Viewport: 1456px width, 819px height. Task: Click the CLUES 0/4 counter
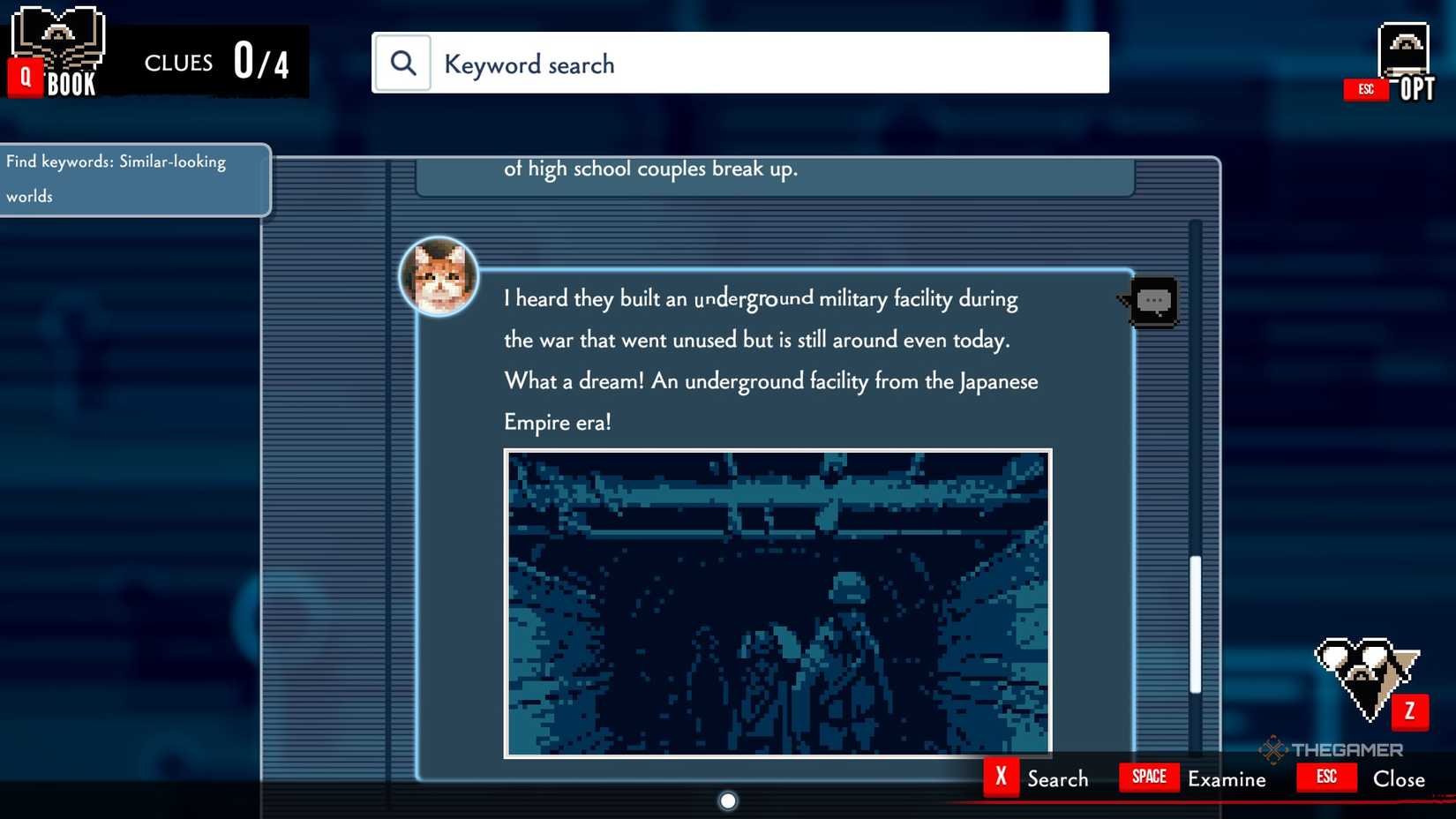tap(217, 62)
